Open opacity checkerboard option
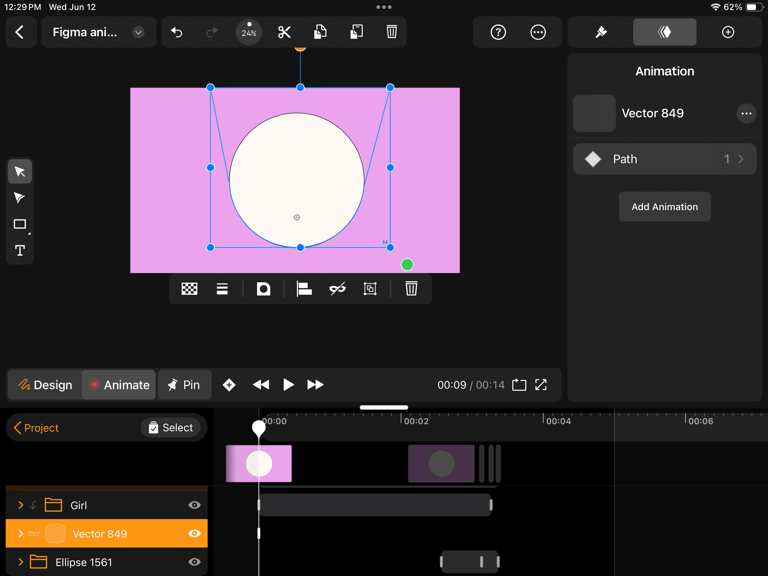 pyautogui.click(x=190, y=289)
